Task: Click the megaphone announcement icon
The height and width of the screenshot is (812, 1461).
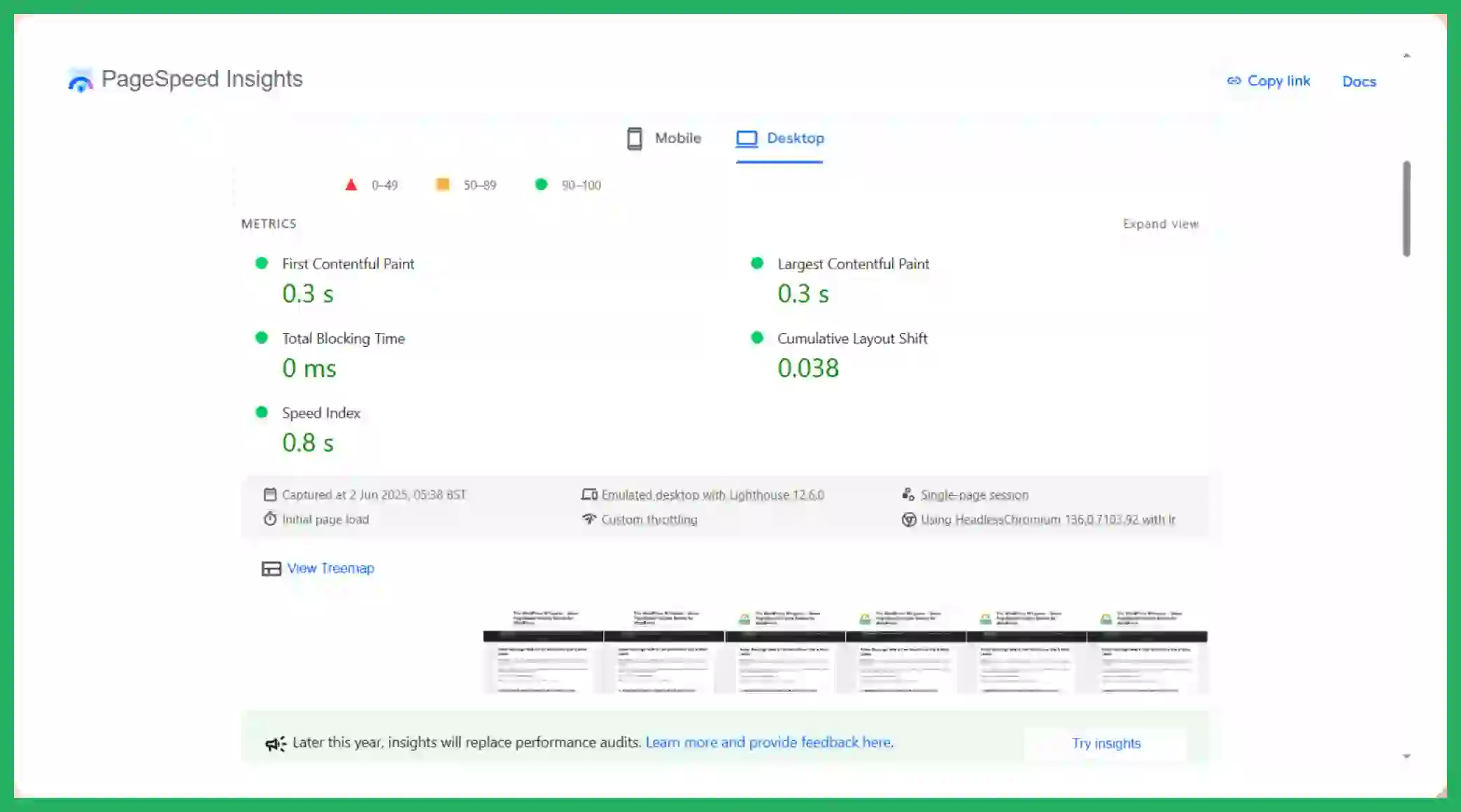Action: click(x=275, y=743)
